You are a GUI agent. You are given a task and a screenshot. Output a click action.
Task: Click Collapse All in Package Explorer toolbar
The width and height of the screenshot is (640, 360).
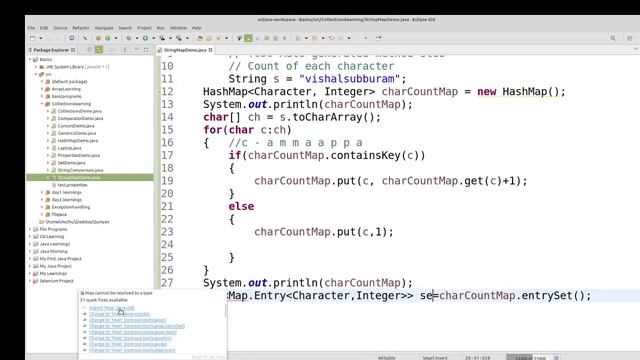point(89,50)
